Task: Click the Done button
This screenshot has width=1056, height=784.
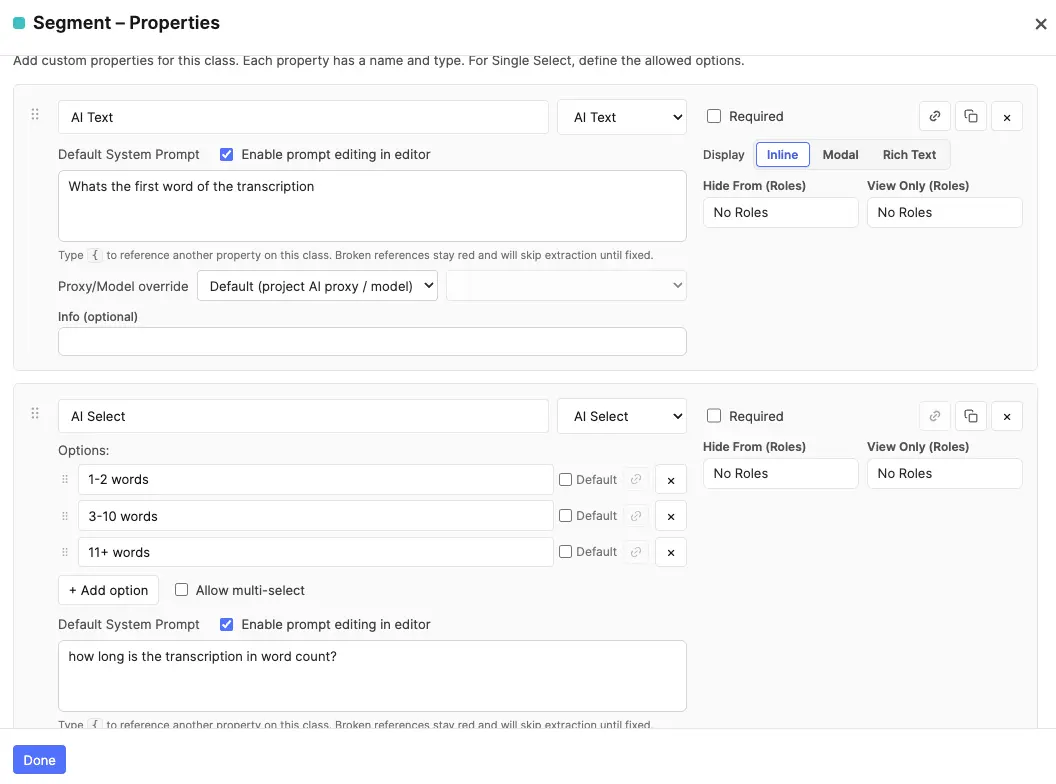Action: [x=39, y=760]
